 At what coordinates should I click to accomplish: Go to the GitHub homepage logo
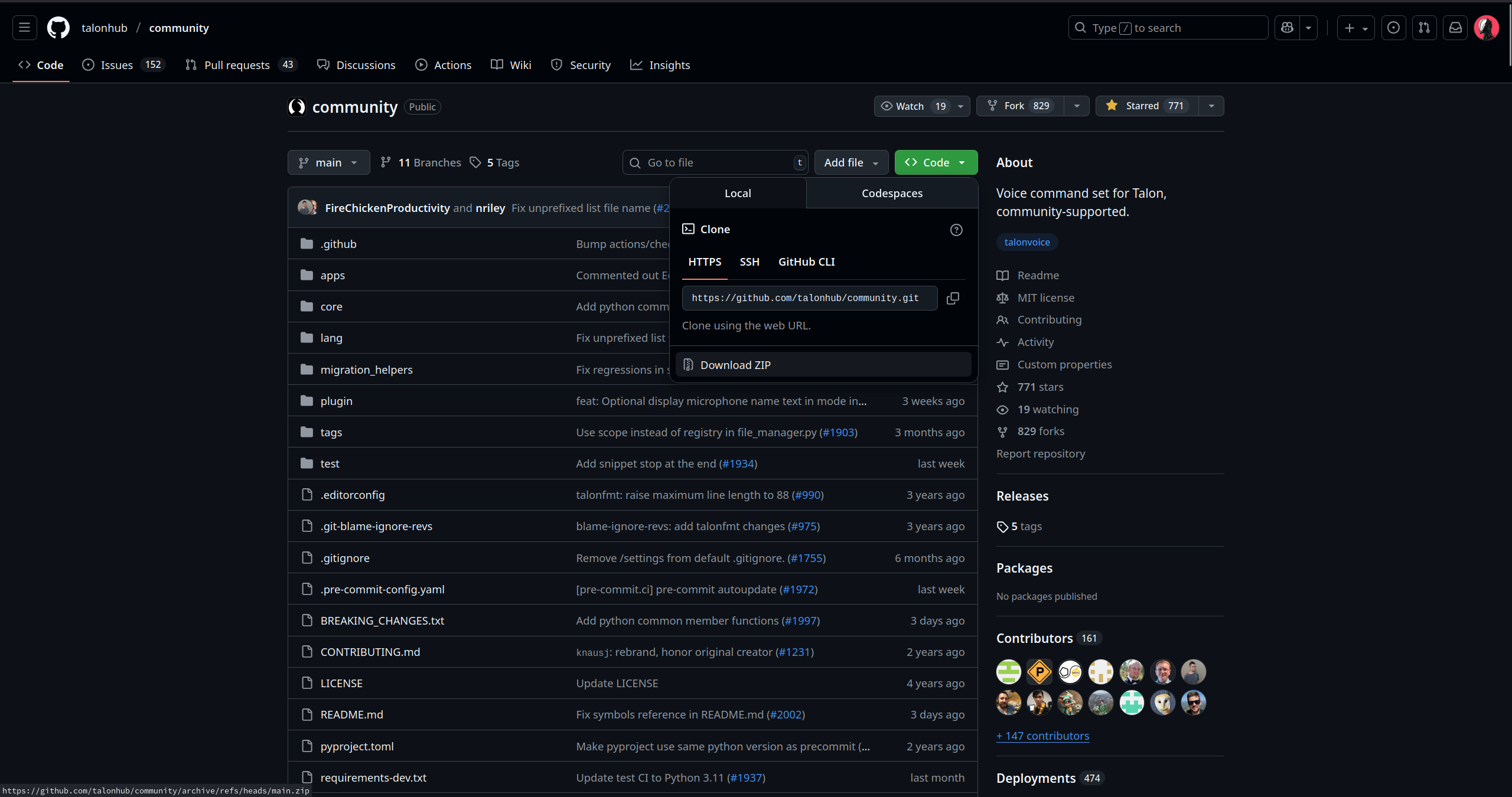pyautogui.click(x=58, y=28)
